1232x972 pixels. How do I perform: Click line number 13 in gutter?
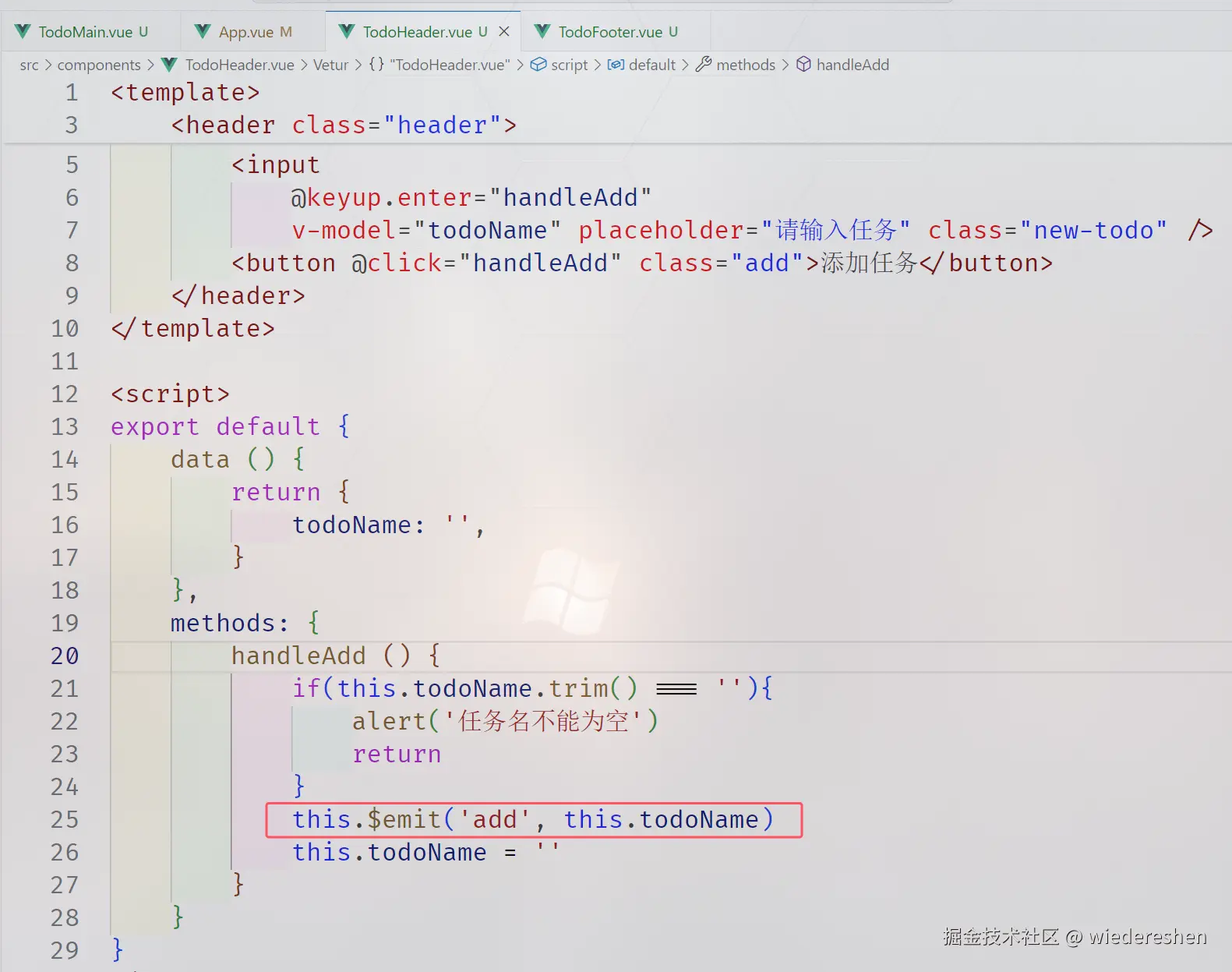(65, 426)
